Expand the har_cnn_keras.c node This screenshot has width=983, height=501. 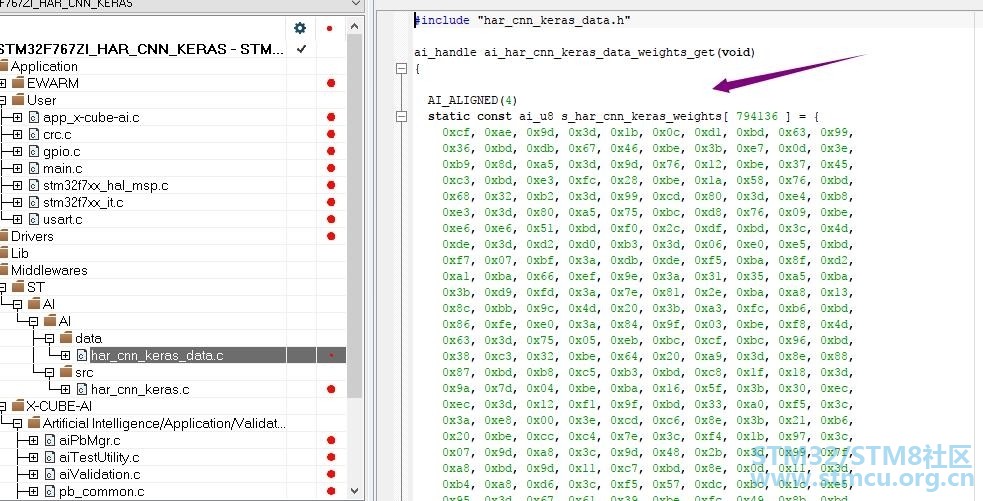coord(65,389)
